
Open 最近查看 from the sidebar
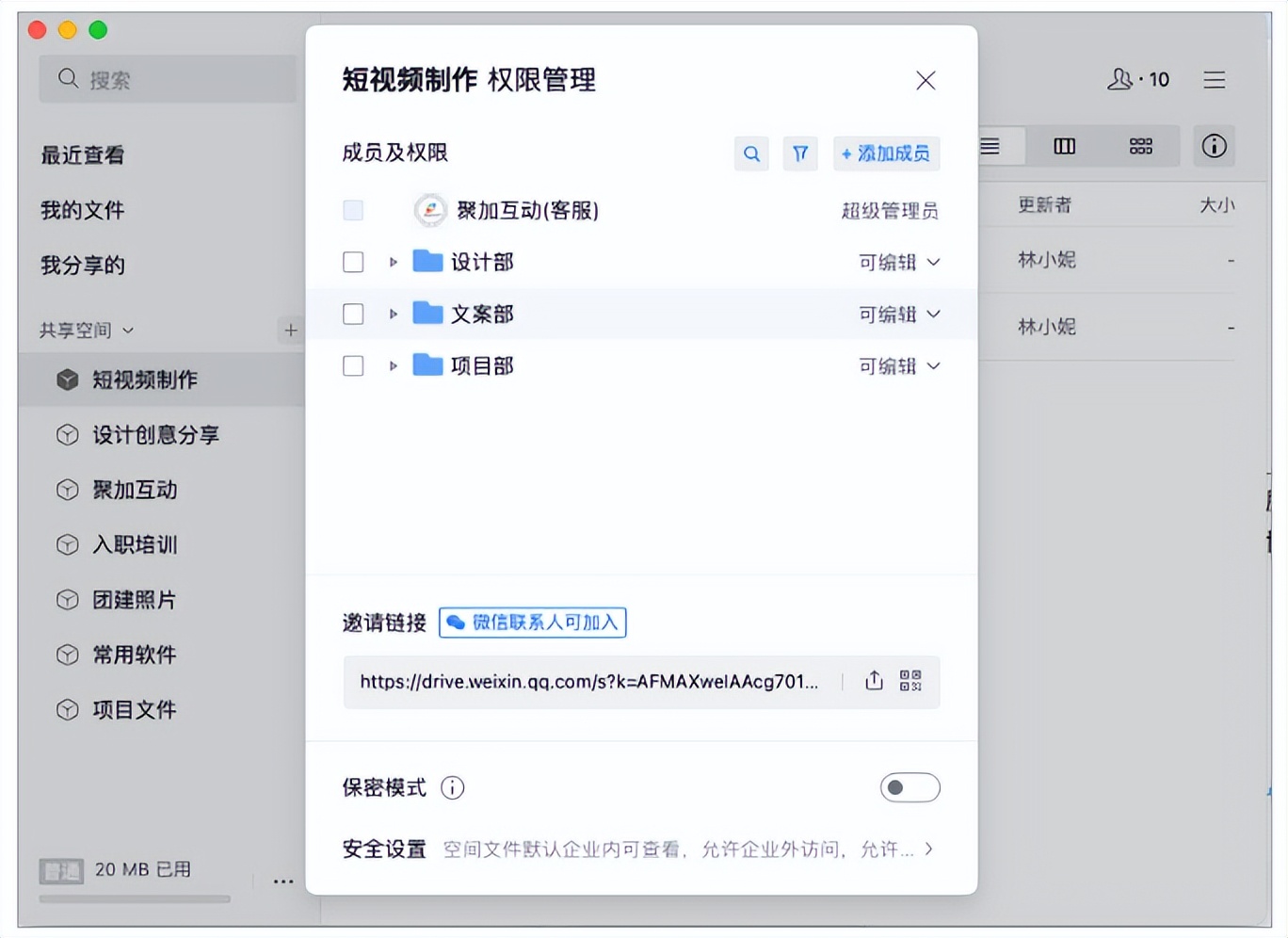pos(84,155)
